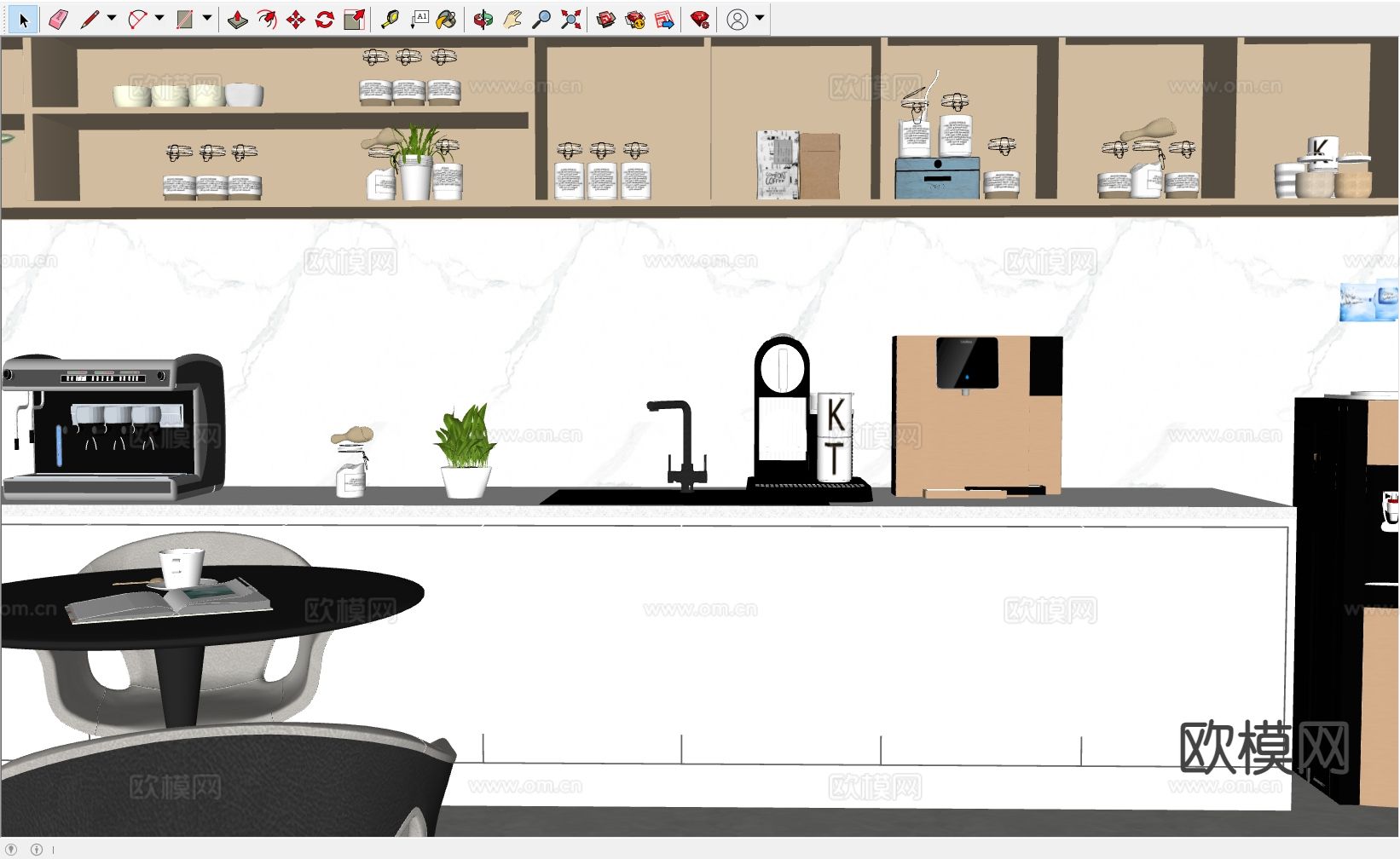Click the model credits info icon
This screenshot has height=859, width=1400.
click(x=37, y=850)
